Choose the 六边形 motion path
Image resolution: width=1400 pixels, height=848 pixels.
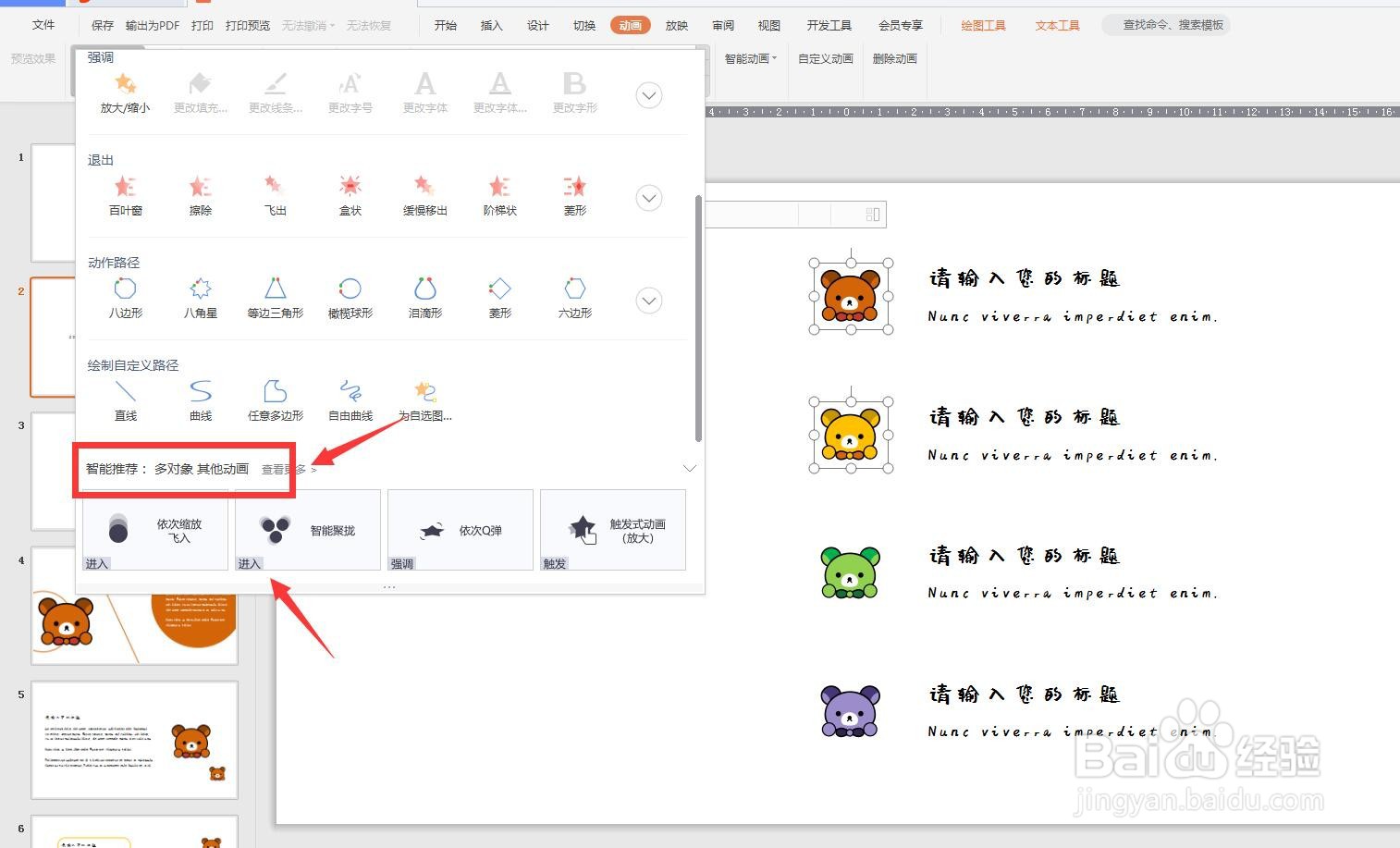[x=575, y=299]
